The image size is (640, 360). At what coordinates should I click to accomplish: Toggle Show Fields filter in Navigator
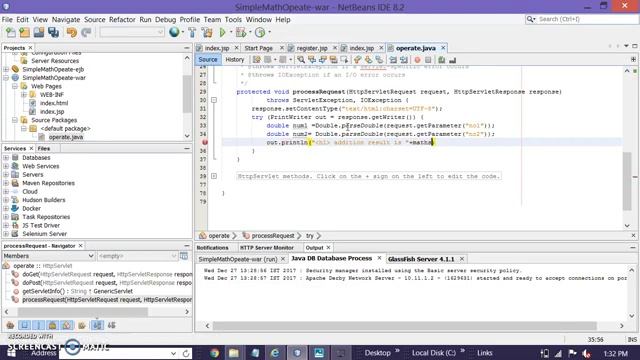tap(24, 325)
